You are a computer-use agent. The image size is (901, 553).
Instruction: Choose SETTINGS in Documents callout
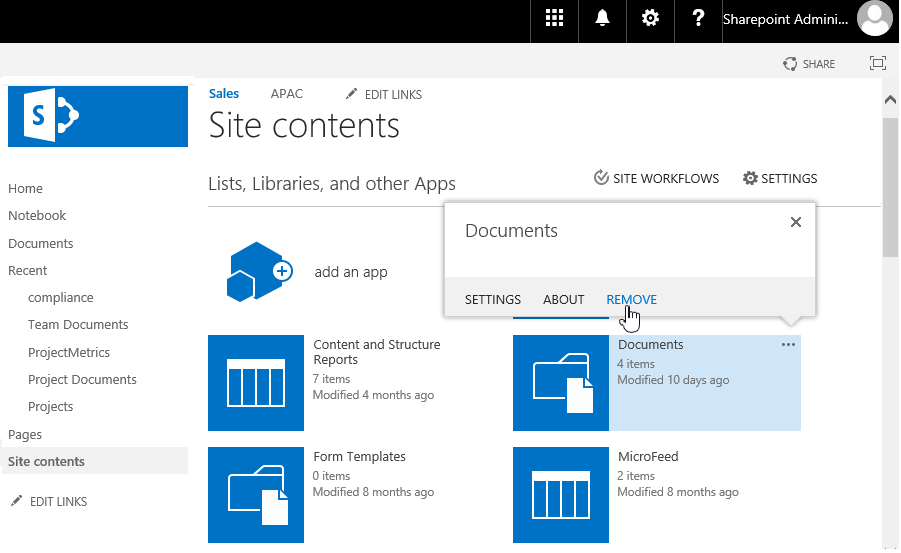coord(492,299)
